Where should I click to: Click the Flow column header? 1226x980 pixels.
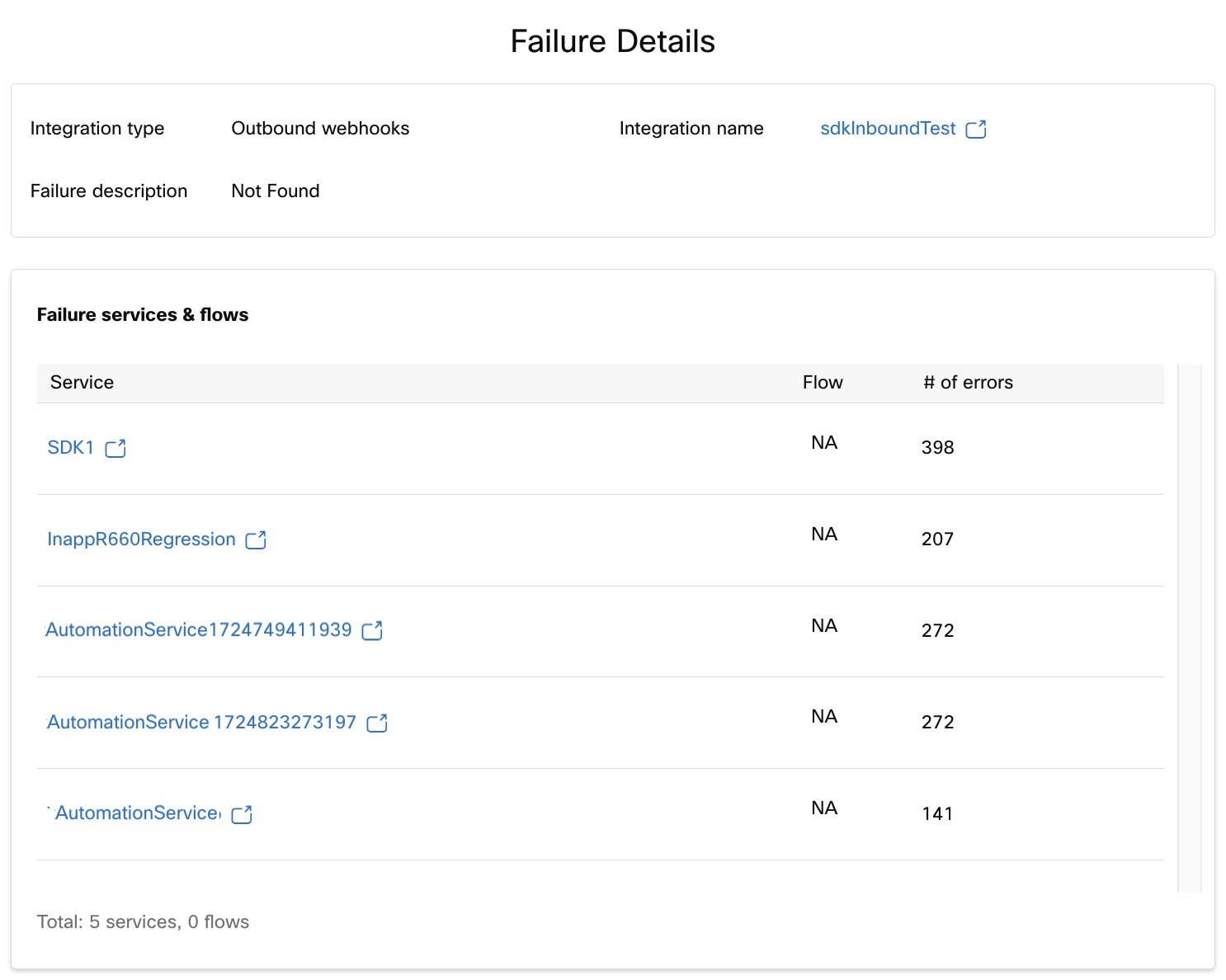[823, 382]
